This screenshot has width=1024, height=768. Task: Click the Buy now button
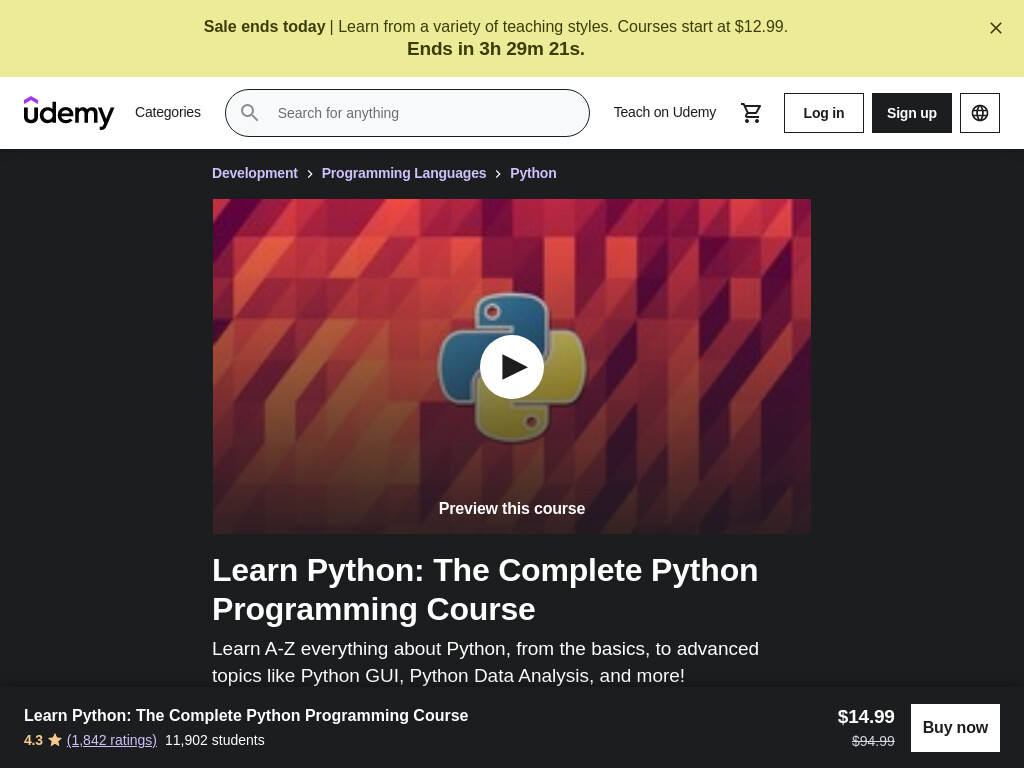coord(955,728)
